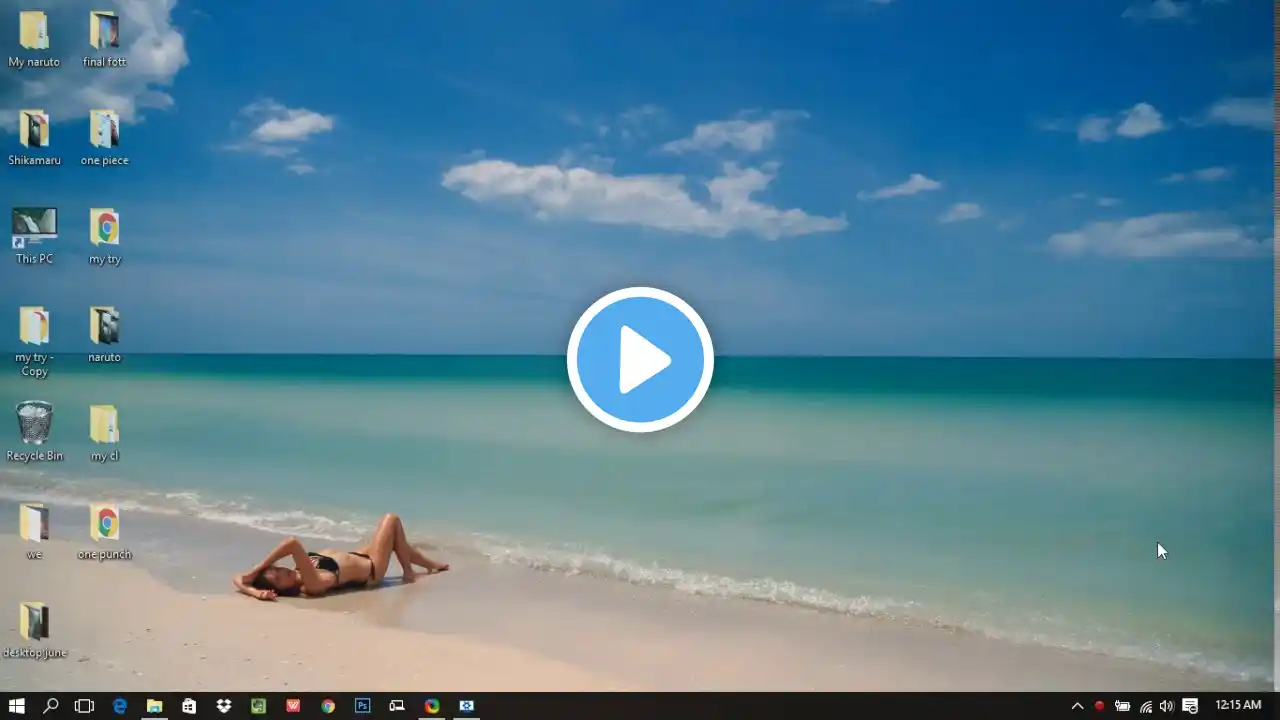Viewport: 1280px width, 720px height.
Task: Launch Microsoft Edge from the taskbar
Action: point(120,706)
